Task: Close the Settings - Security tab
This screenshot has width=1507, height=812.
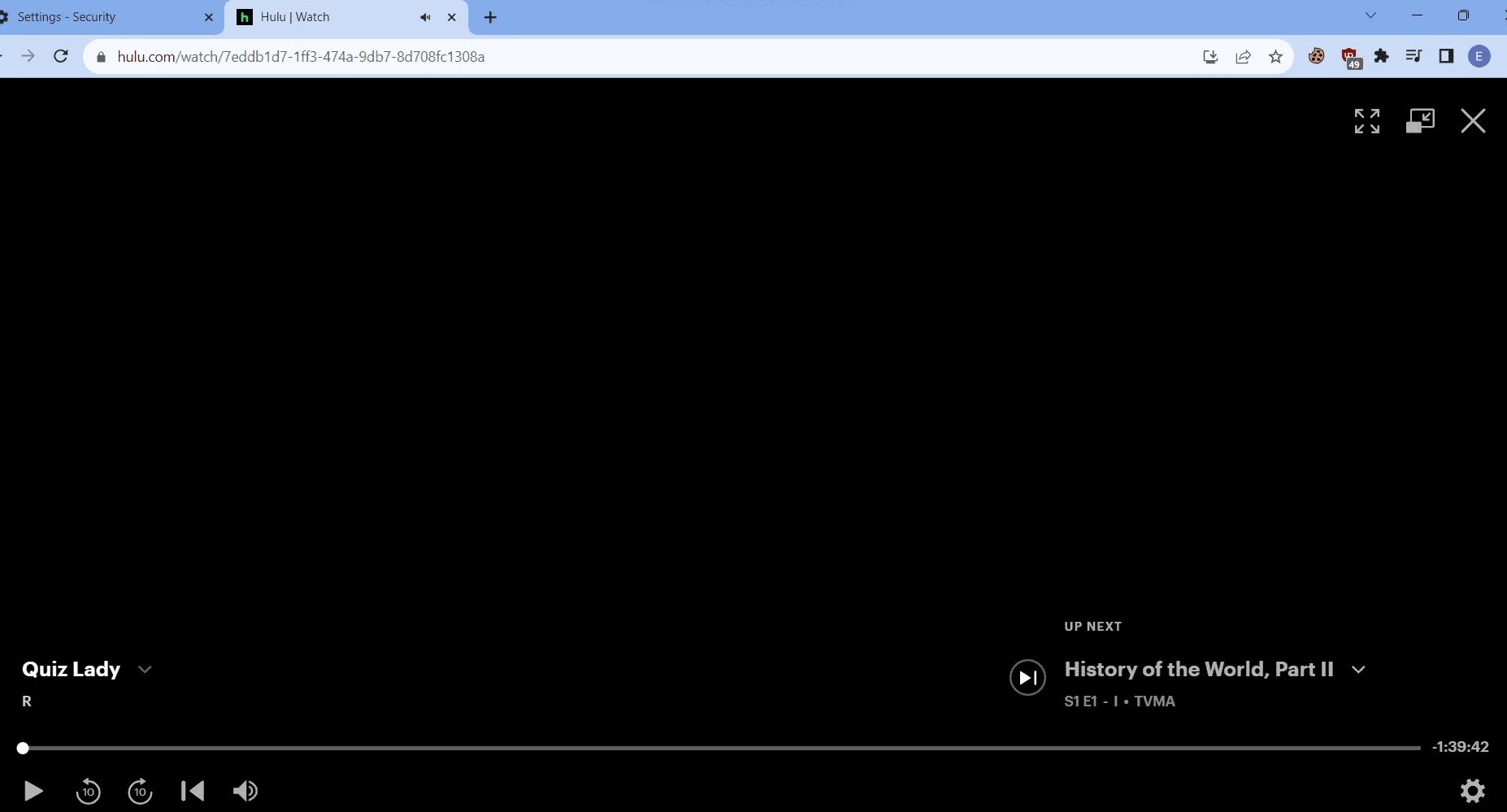Action: tap(208, 17)
